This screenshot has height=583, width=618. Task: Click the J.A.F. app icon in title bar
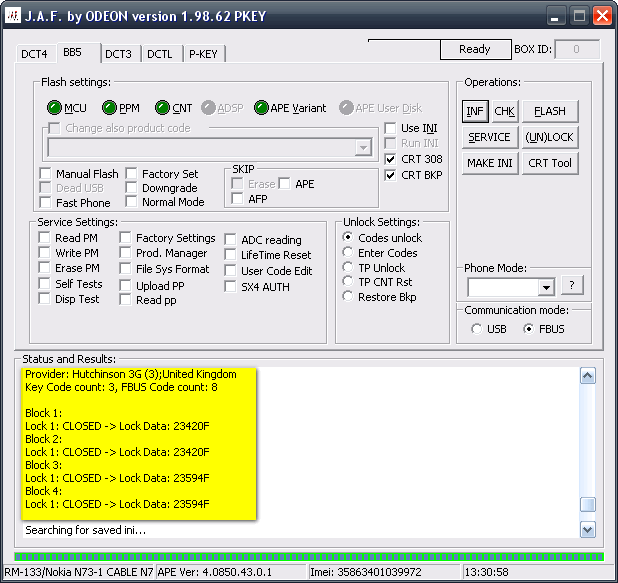(13, 16)
